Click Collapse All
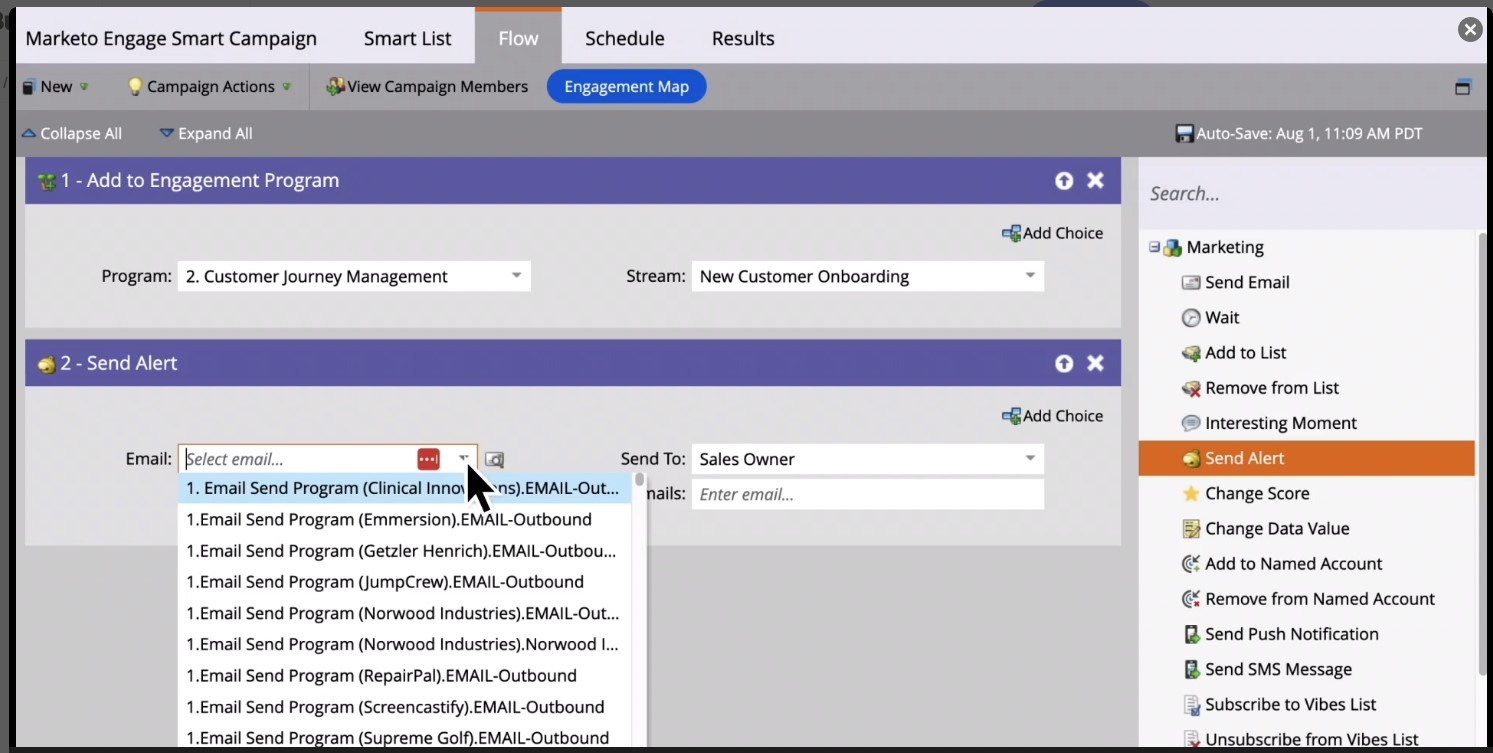The height and width of the screenshot is (753, 1493). click(x=72, y=134)
